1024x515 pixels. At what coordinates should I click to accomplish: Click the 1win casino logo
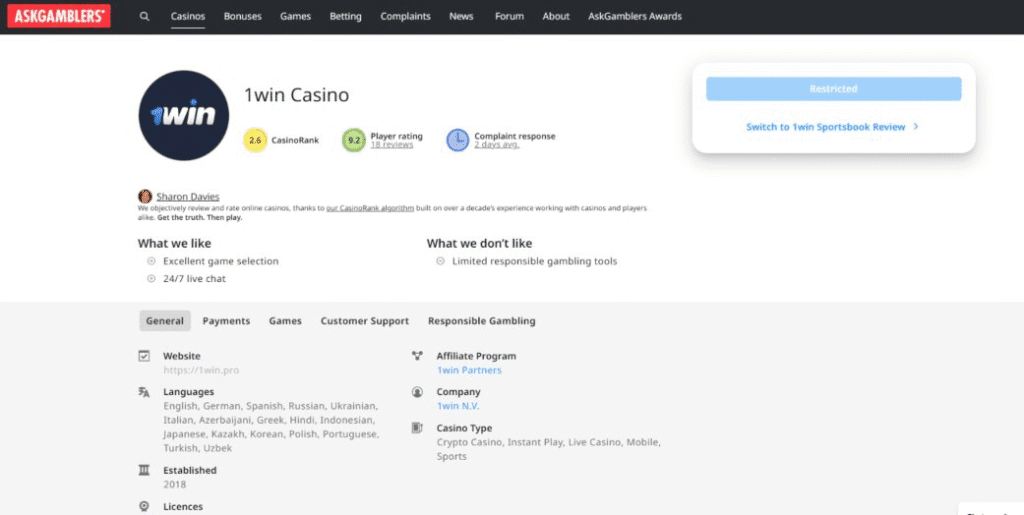click(x=183, y=115)
